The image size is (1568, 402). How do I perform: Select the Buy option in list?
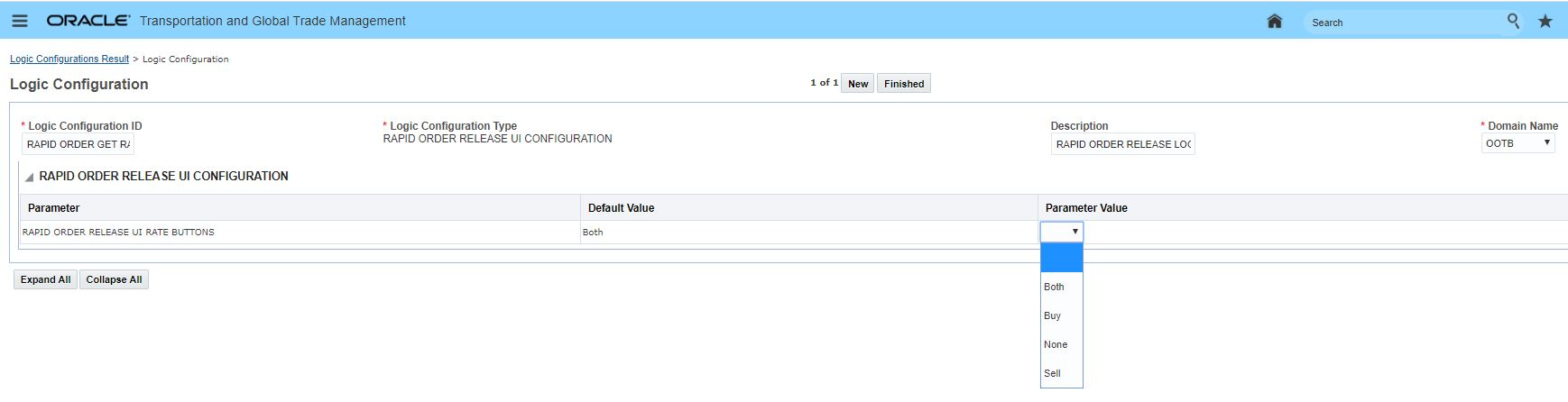1053,315
